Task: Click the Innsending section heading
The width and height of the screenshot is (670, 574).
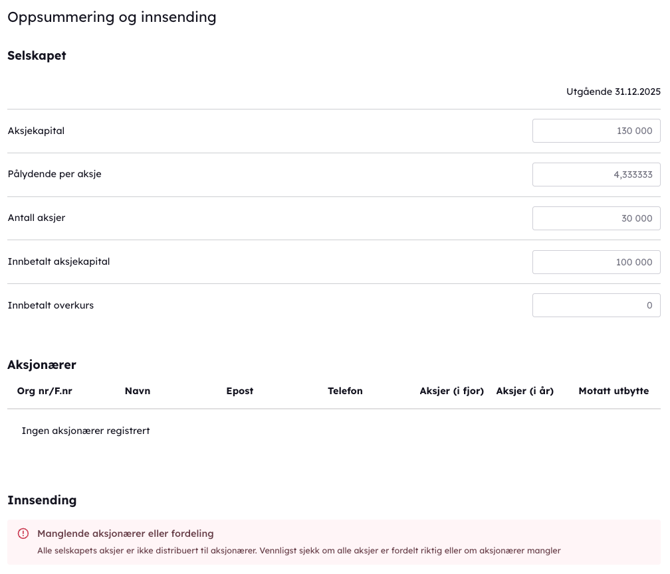Action: click(x=42, y=500)
